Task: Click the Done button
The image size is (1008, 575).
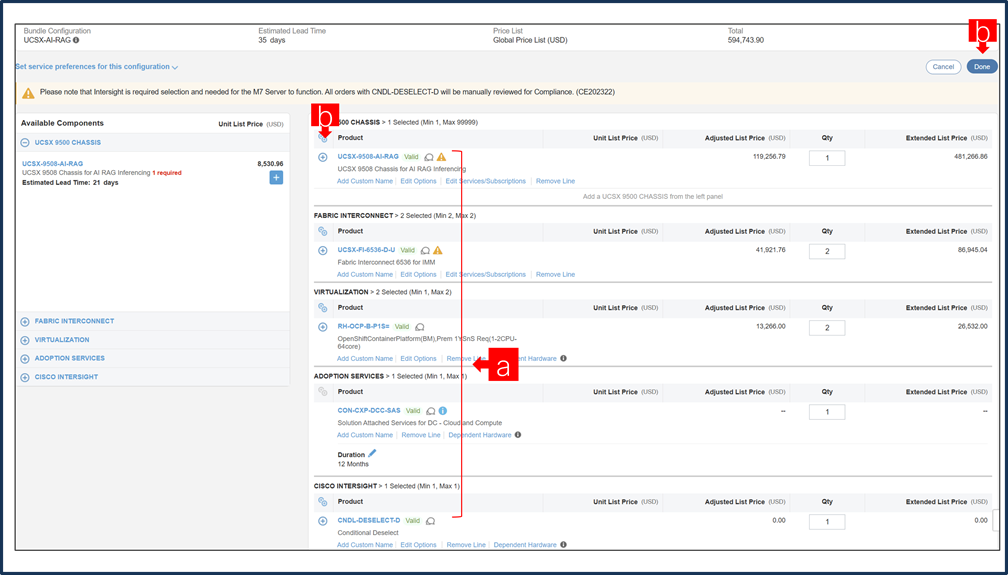Action: click(982, 67)
